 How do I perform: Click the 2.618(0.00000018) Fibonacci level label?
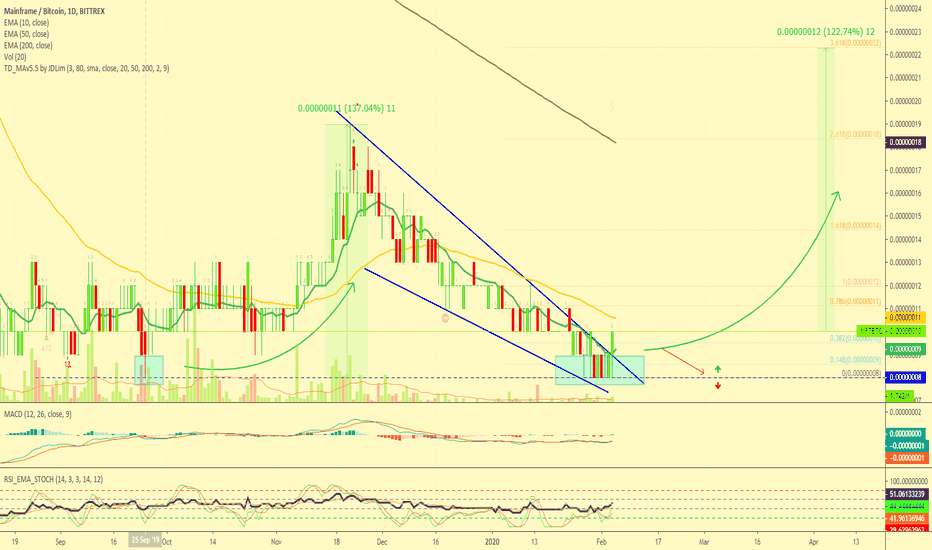[856, 135]
